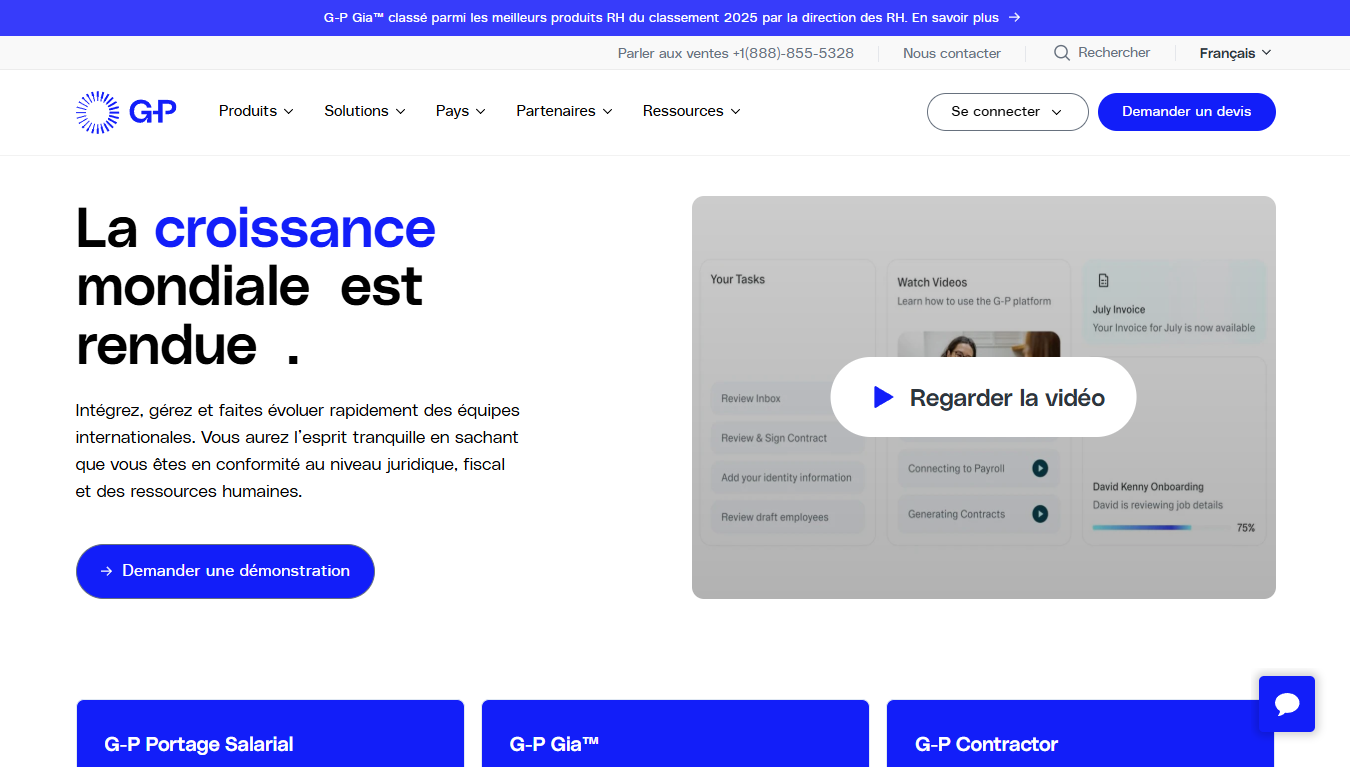Click the Rechercher search text
This screenshot has width=1350, height=767.
(1114, 53)
